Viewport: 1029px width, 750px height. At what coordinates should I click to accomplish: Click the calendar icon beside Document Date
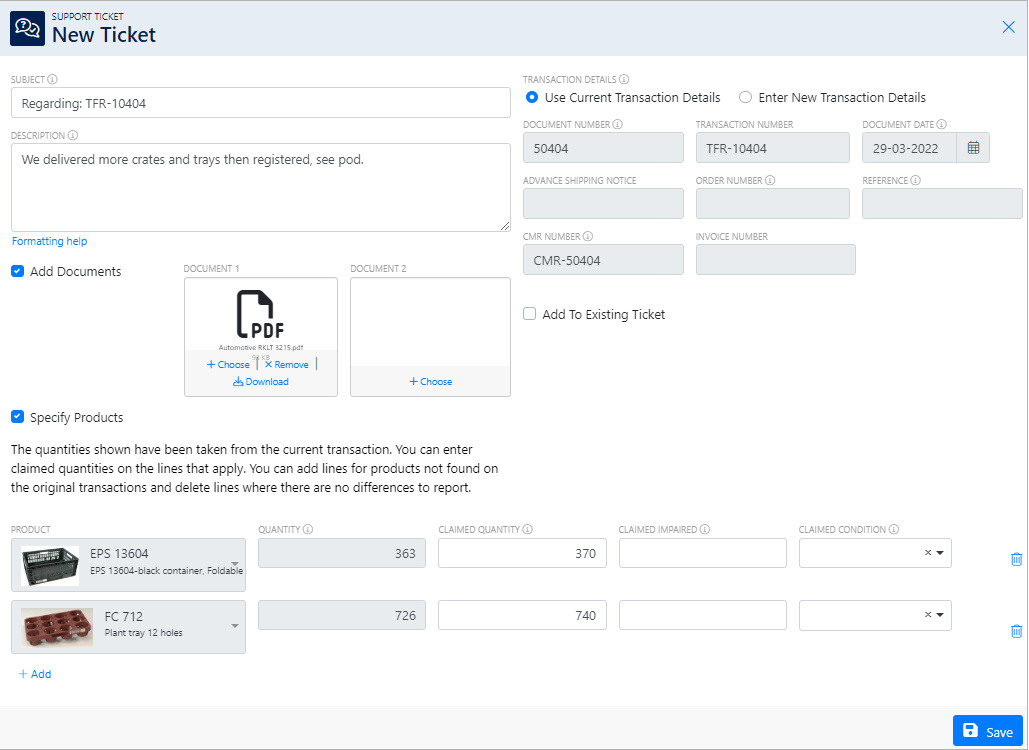point(973,148)
